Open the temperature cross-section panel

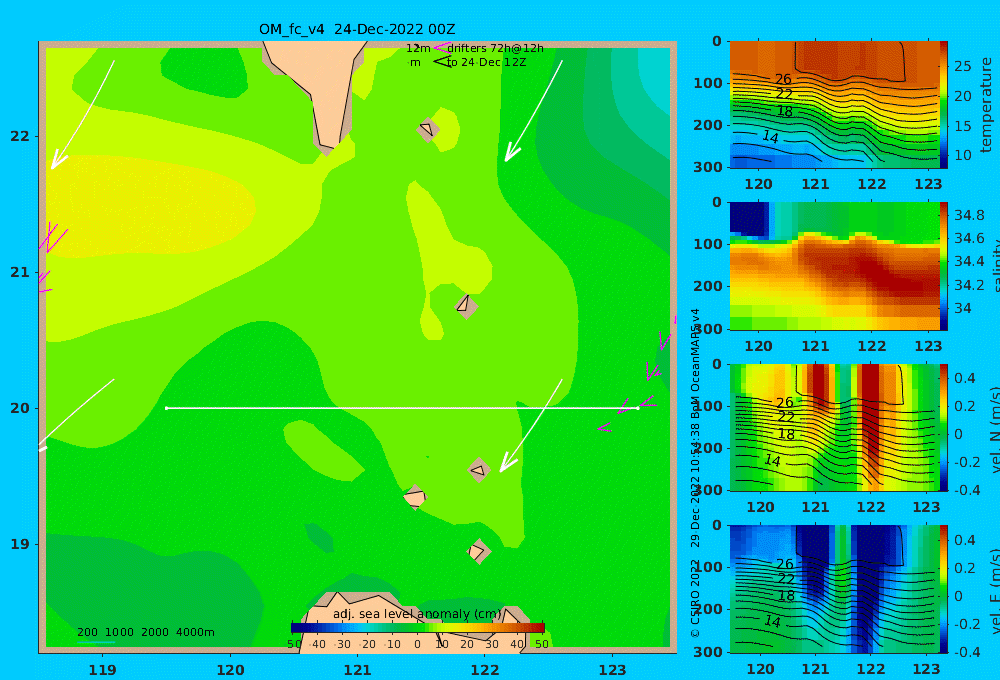(x=834, y=105)
